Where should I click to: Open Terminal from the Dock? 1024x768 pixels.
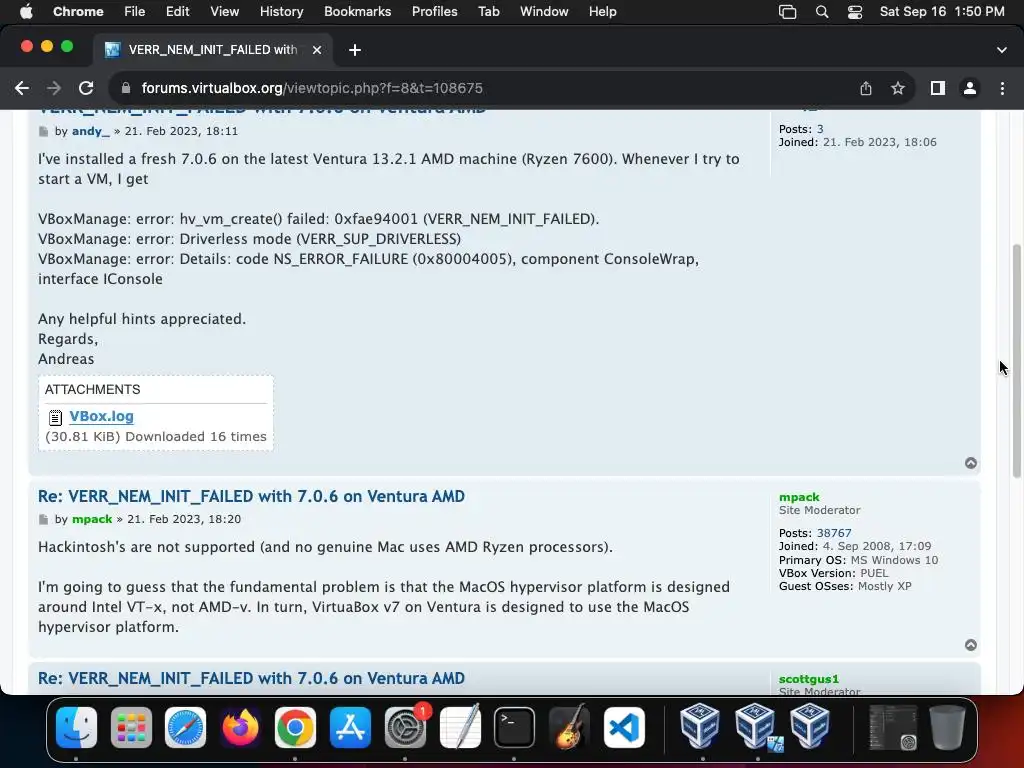pos(515,728)
